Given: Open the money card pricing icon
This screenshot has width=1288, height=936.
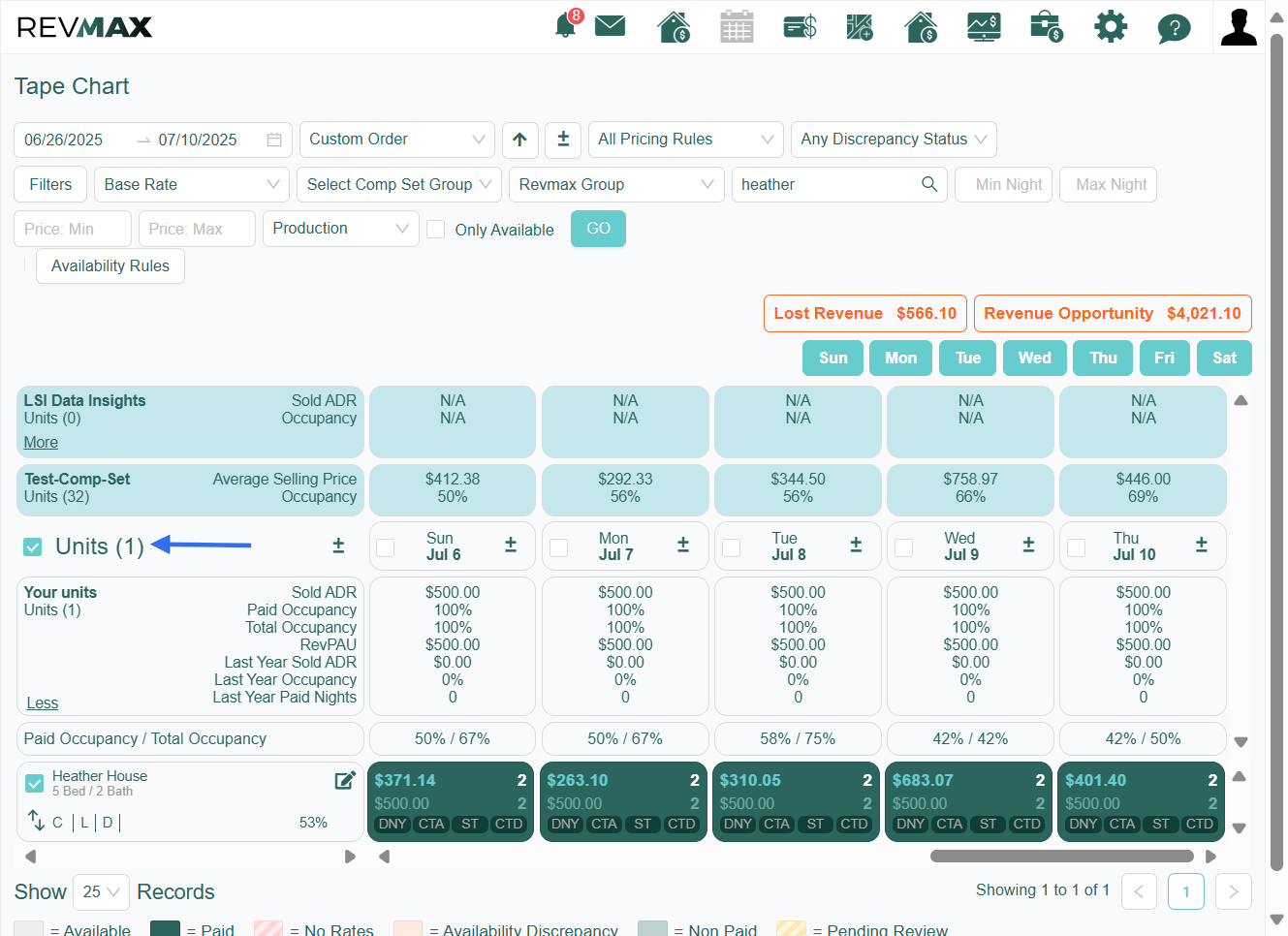Looking at the screenshot, I should [x=800, y=26].
